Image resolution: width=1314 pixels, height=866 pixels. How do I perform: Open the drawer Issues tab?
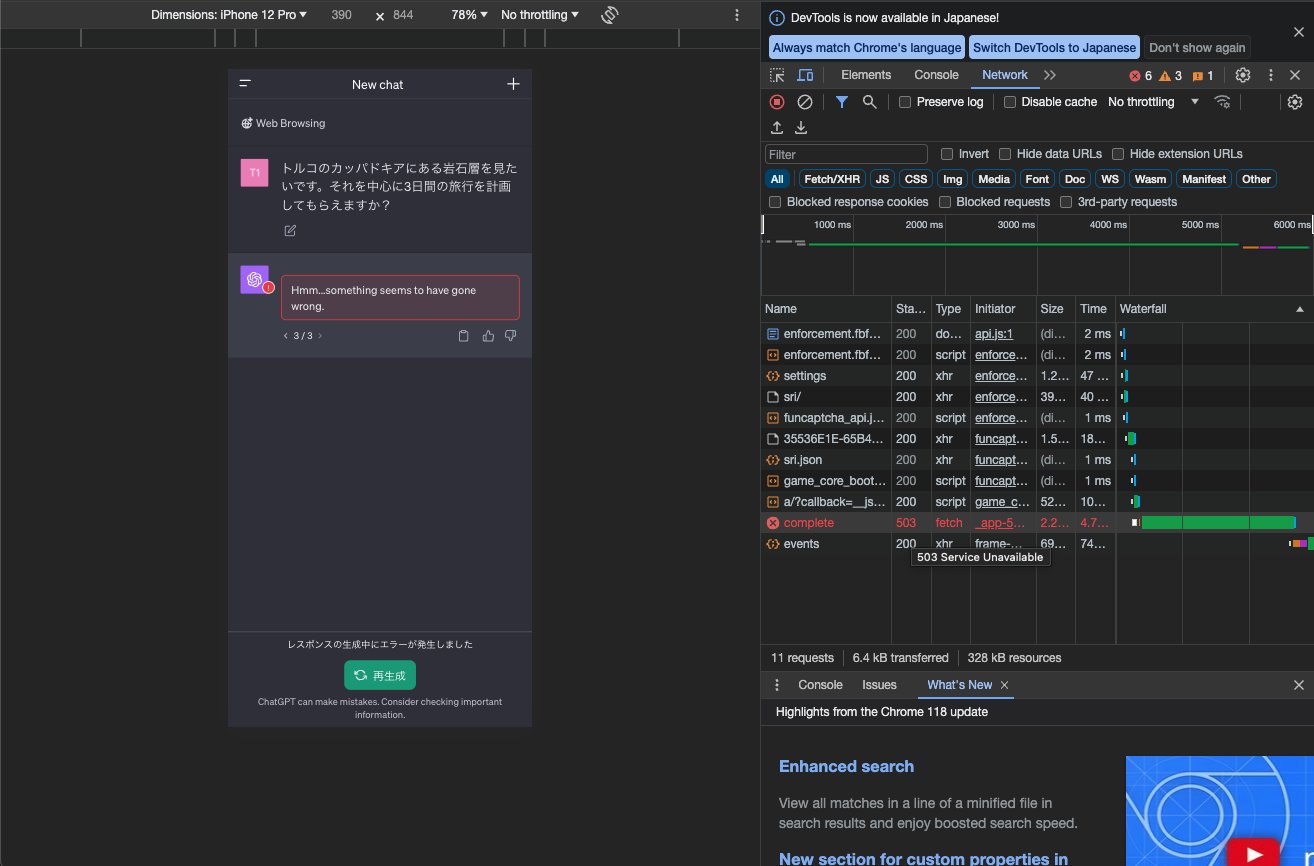click(x=880, y=685)
